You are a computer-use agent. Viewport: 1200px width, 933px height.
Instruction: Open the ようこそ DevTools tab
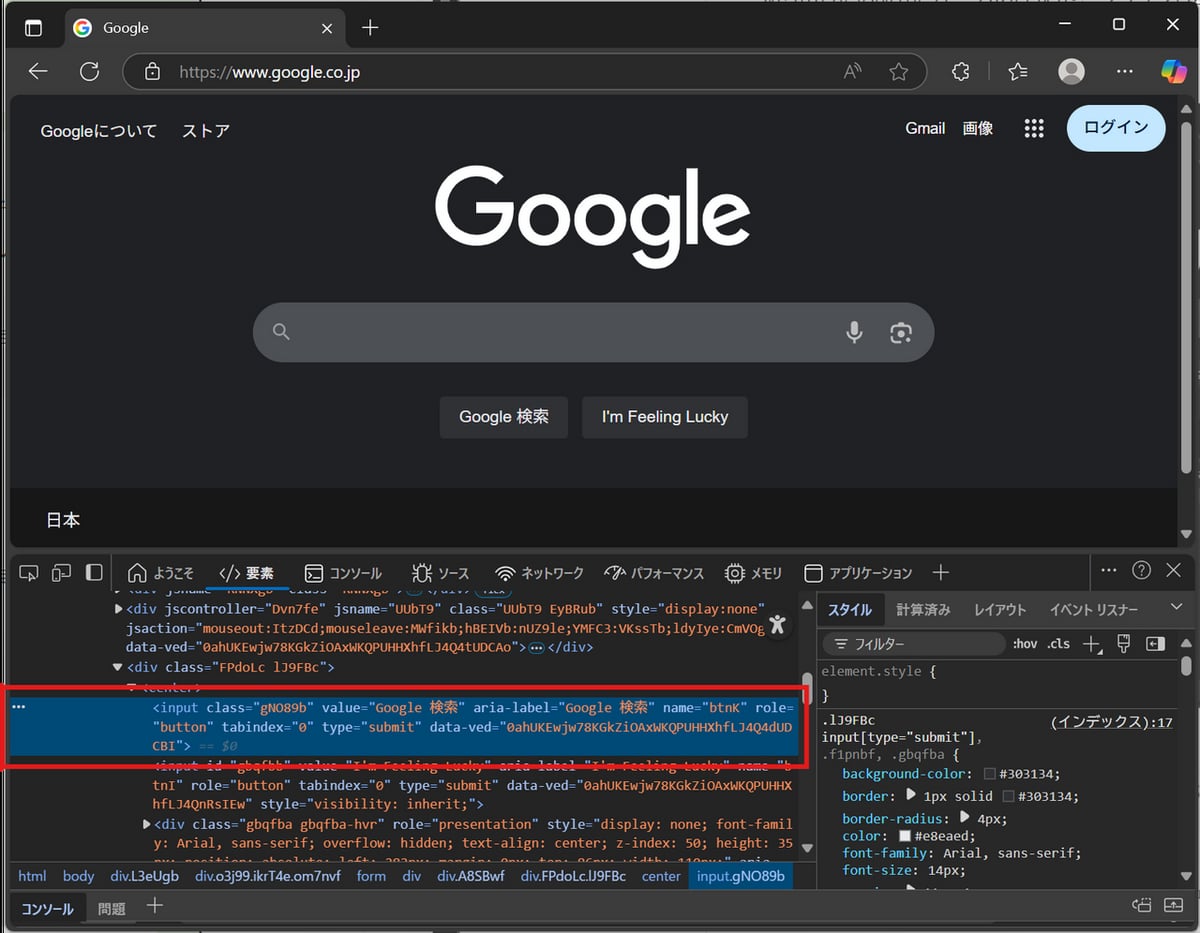tap(161, 573)
